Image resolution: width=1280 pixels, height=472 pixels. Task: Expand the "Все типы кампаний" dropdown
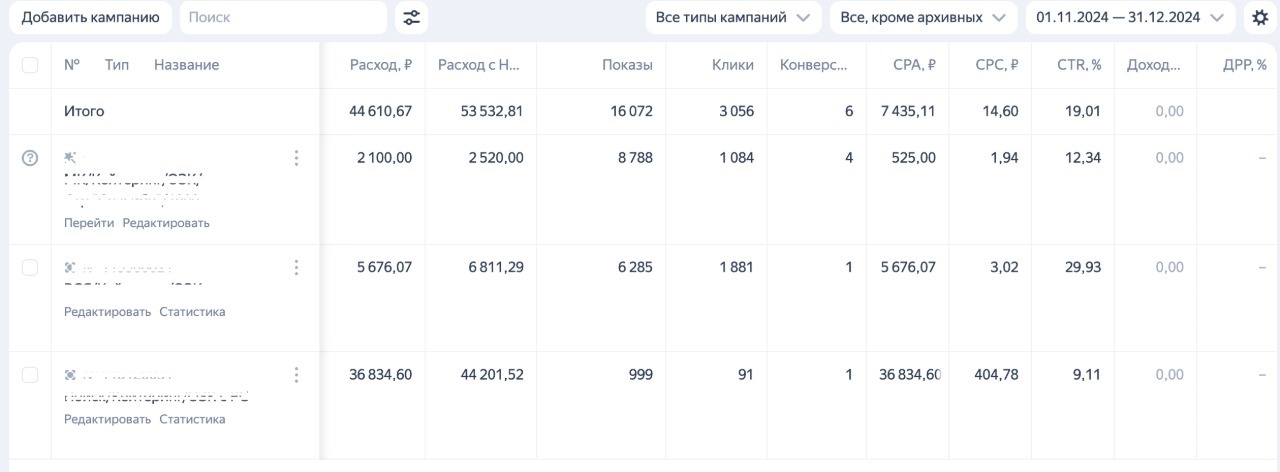coord(734,17)
